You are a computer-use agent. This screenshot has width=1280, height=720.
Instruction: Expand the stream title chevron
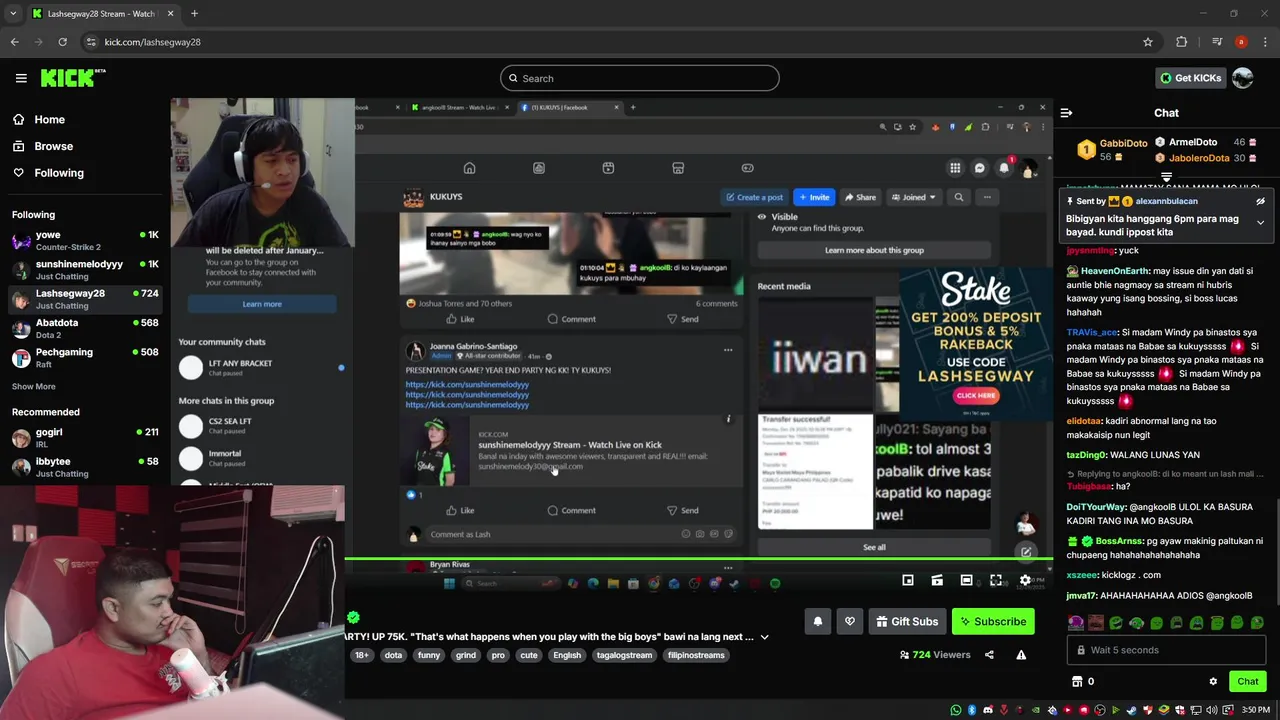[x=765, y=637]
